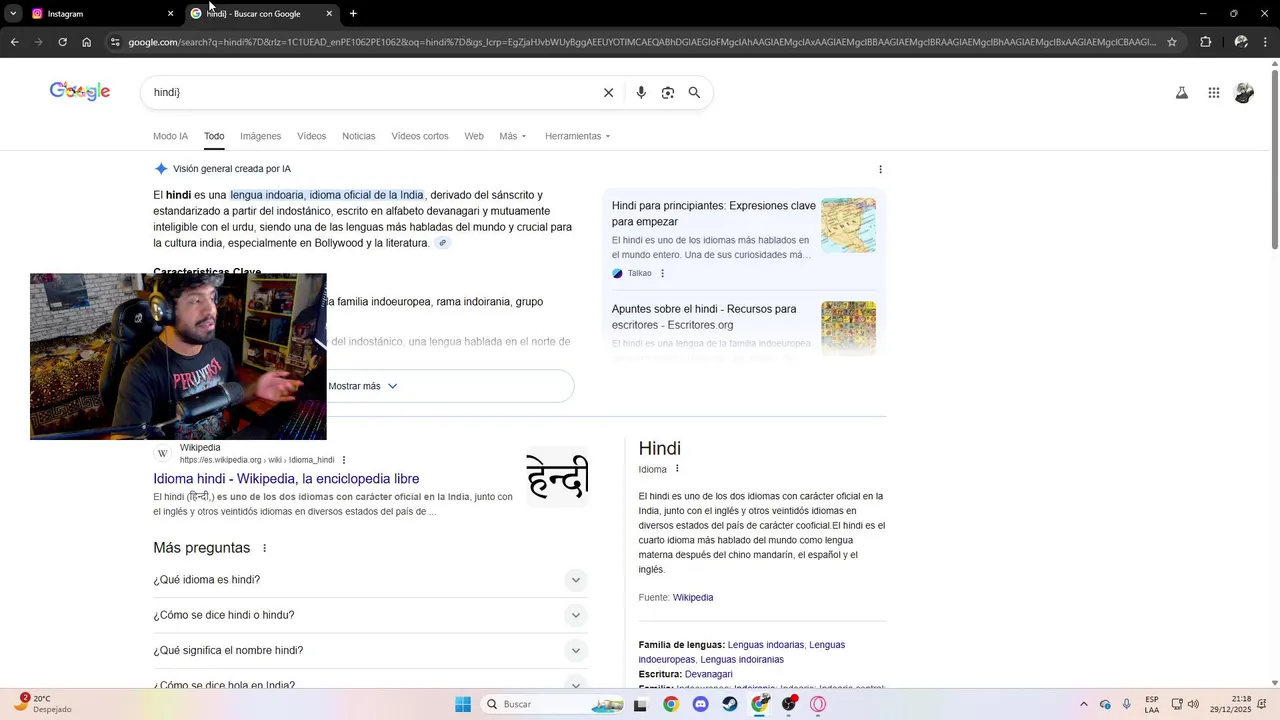Open the Google account profile picture

[x=1244, y=93]
